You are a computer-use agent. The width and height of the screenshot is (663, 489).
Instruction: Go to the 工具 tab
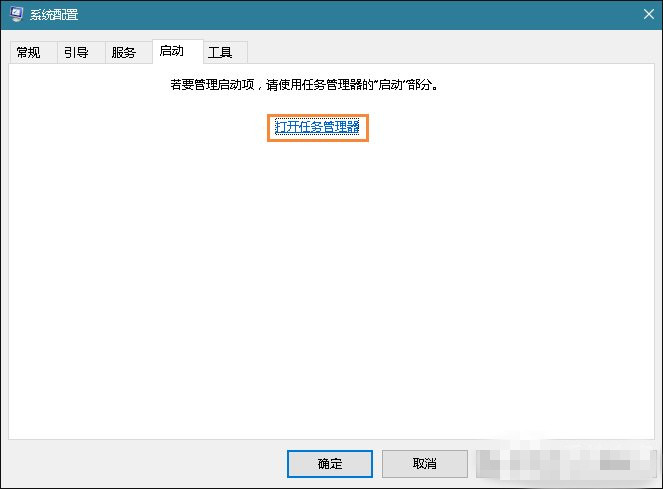220,53
